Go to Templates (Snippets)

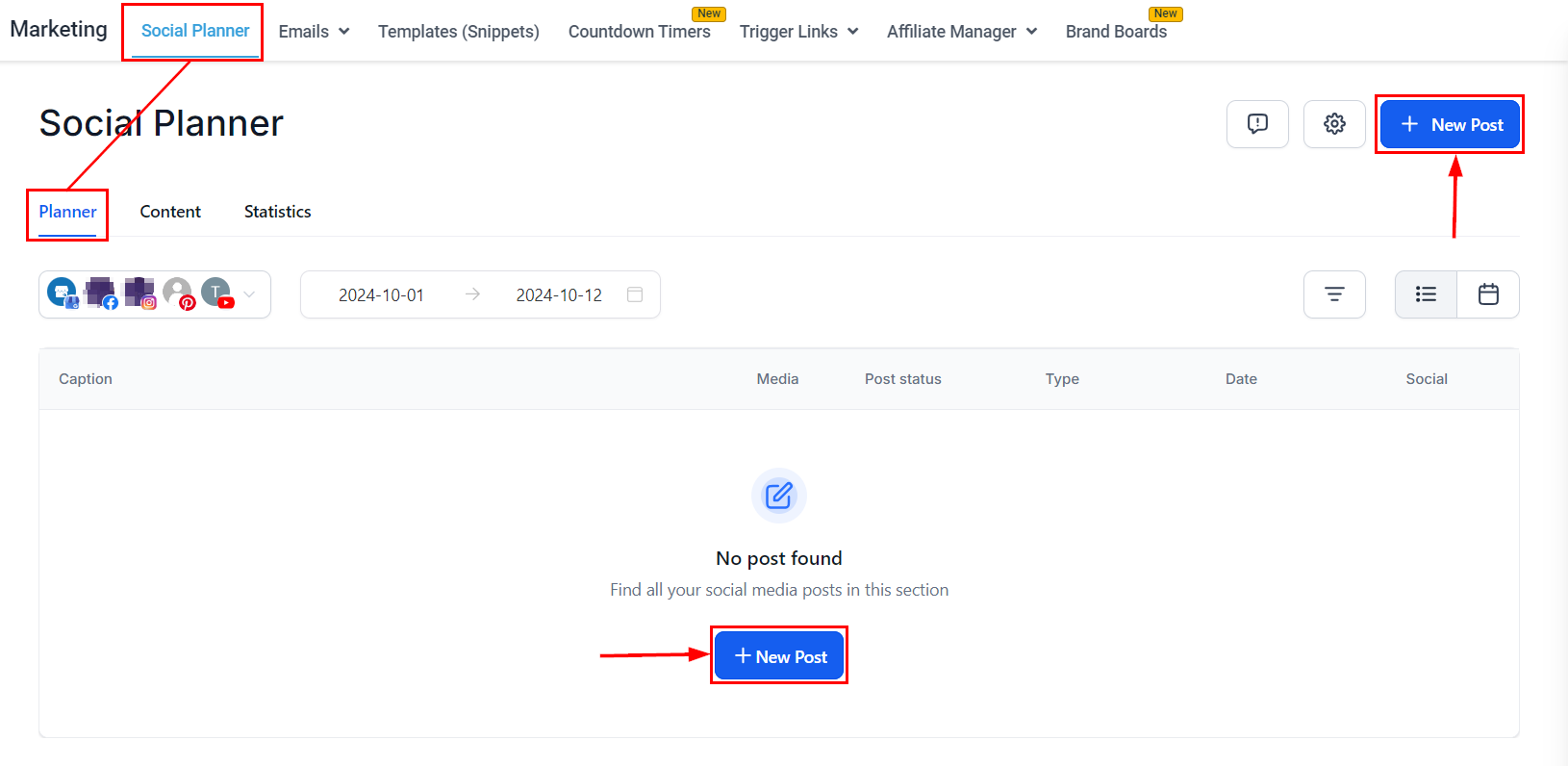click(x=459, y=32)
